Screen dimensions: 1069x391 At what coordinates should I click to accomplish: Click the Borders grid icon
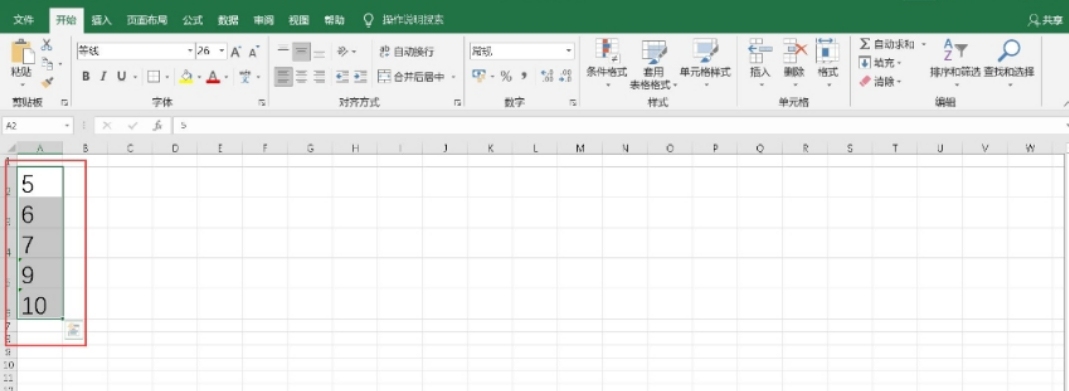pyautogui.click(x=153, y=76)
